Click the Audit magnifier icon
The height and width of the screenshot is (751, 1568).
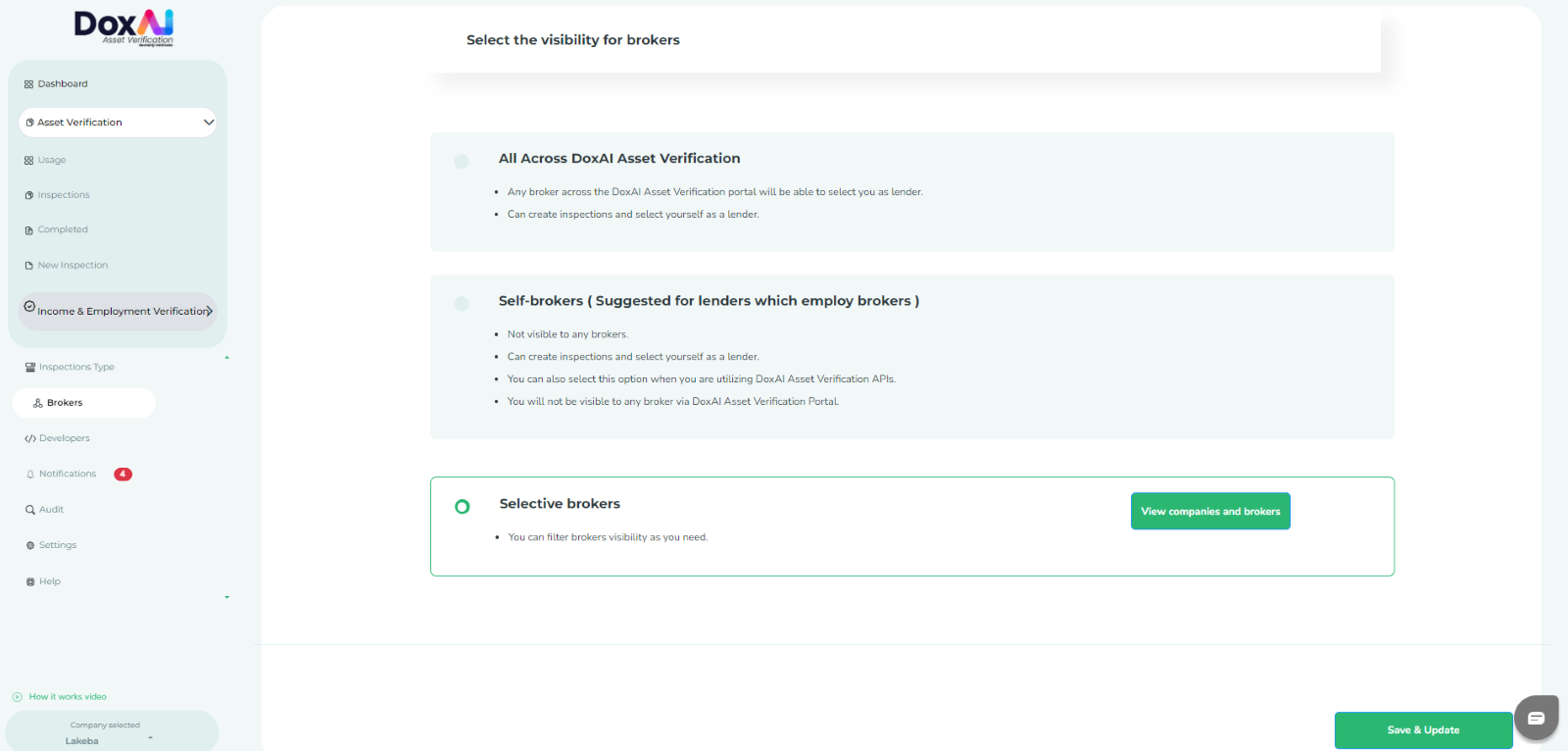(x=30, y=510)
